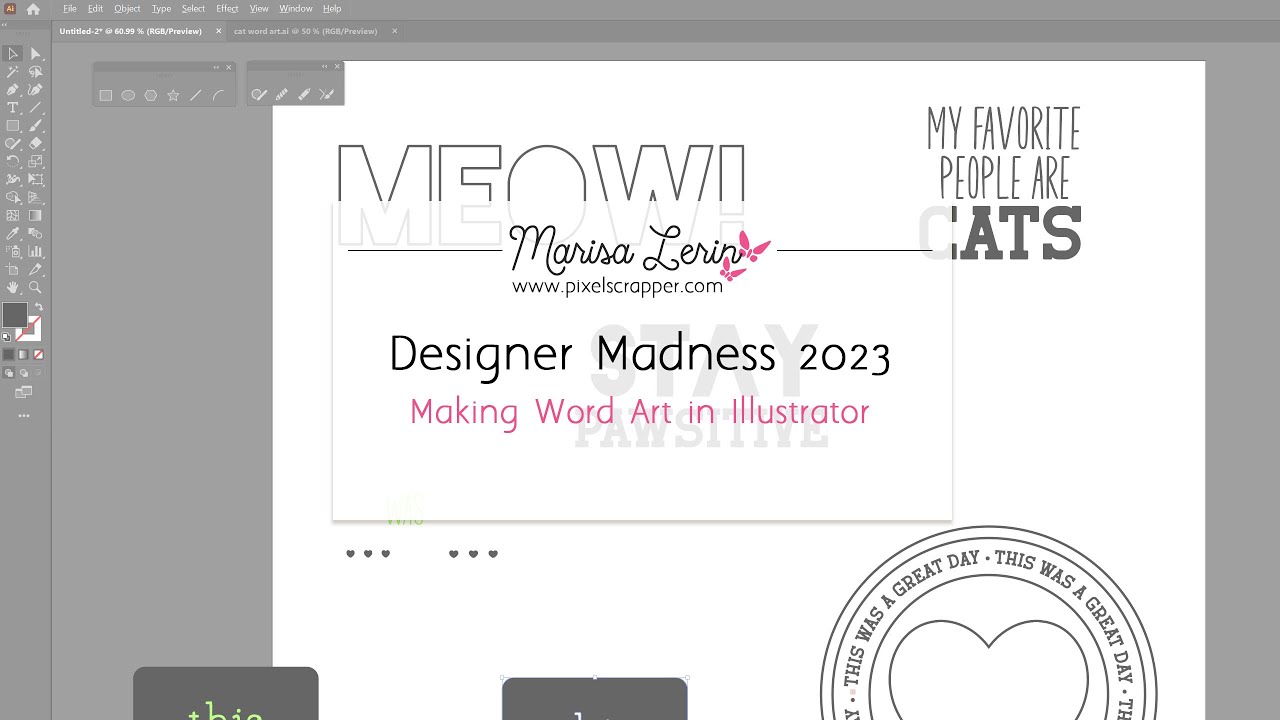Open the Help menu
This screenshot has height=720, width=1280.
click(x=332, y=9)
